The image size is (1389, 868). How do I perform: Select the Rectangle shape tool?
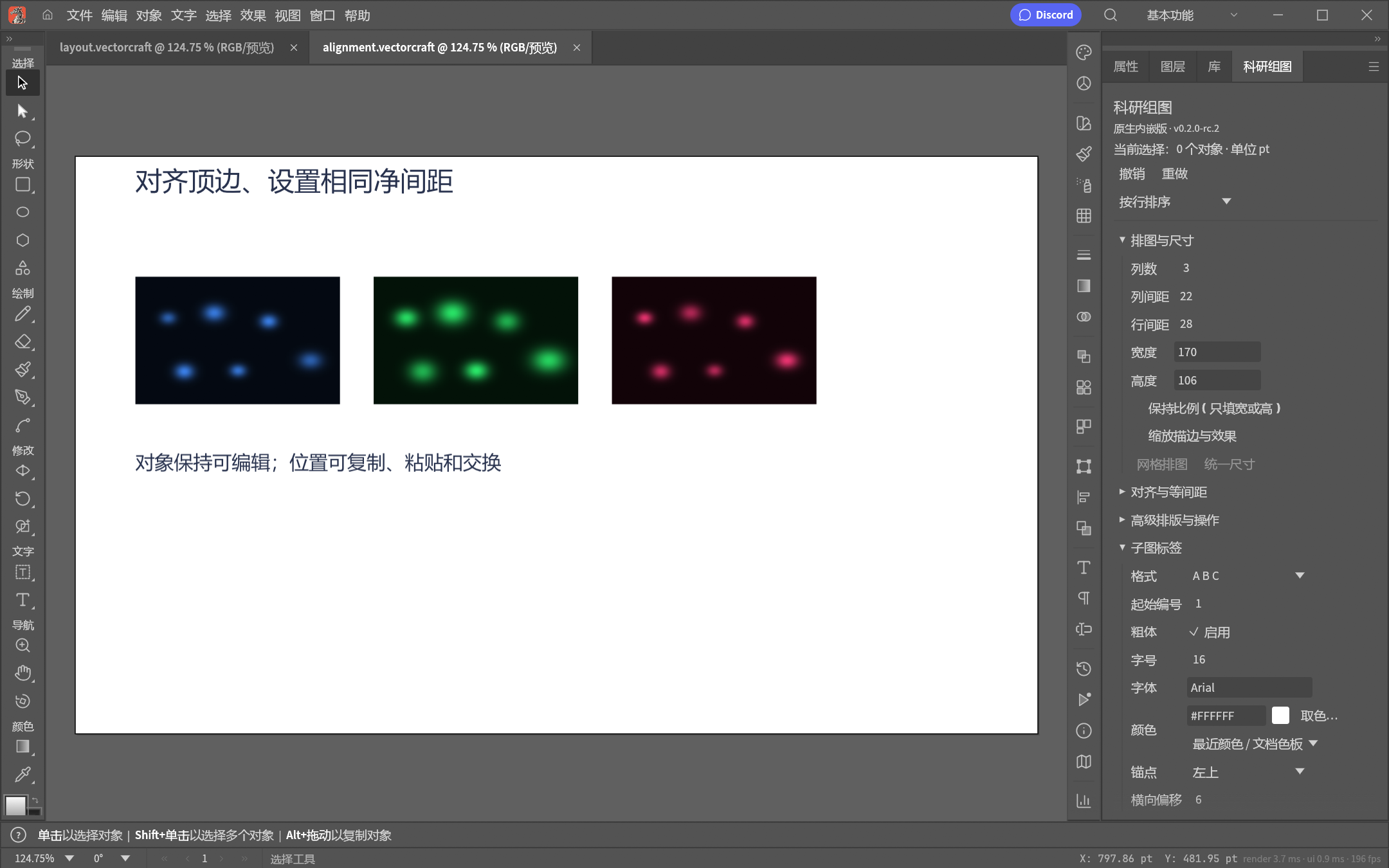(x=23, y=185)
